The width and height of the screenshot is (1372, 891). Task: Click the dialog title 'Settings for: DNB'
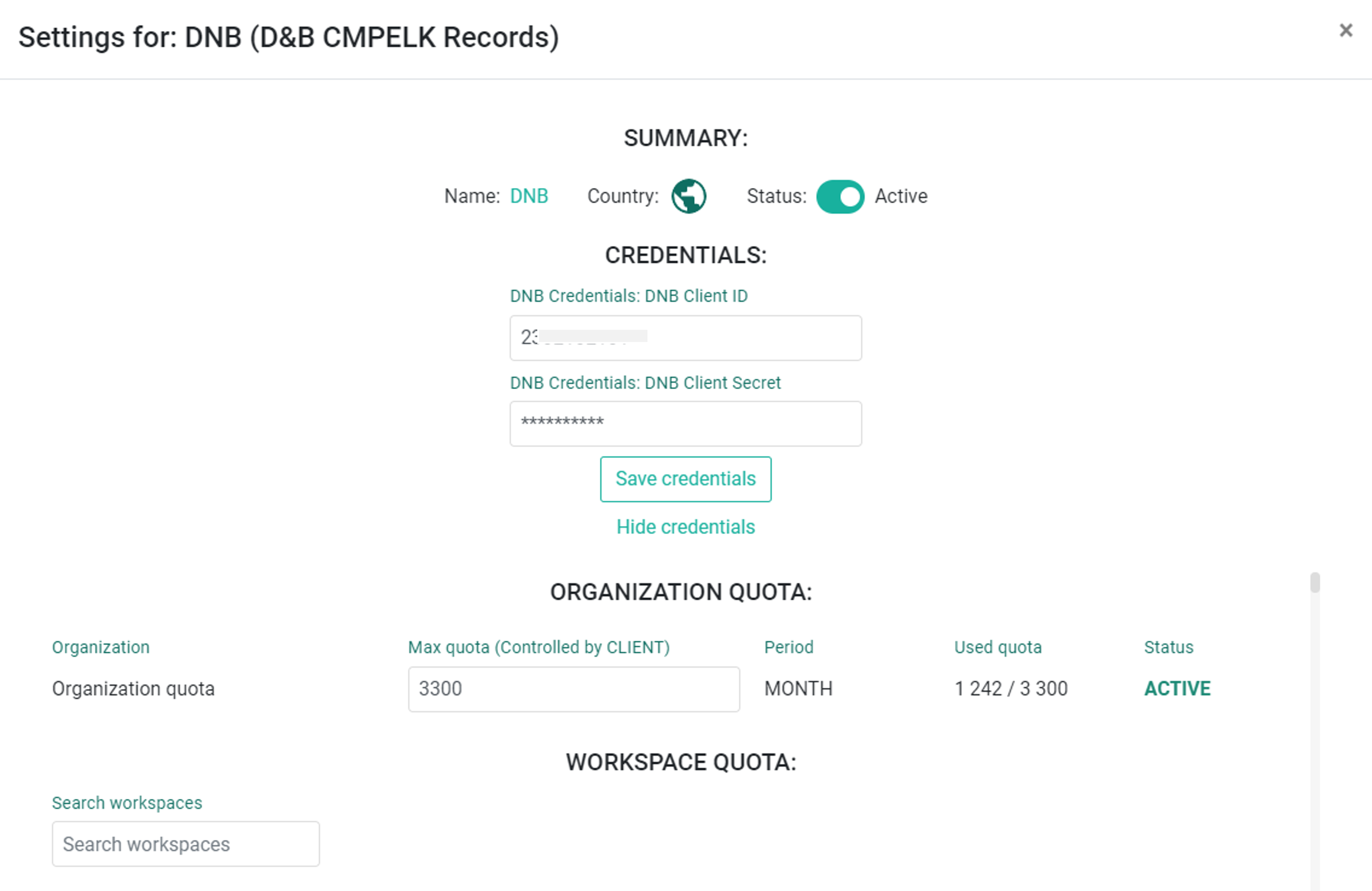click(288, 37)
